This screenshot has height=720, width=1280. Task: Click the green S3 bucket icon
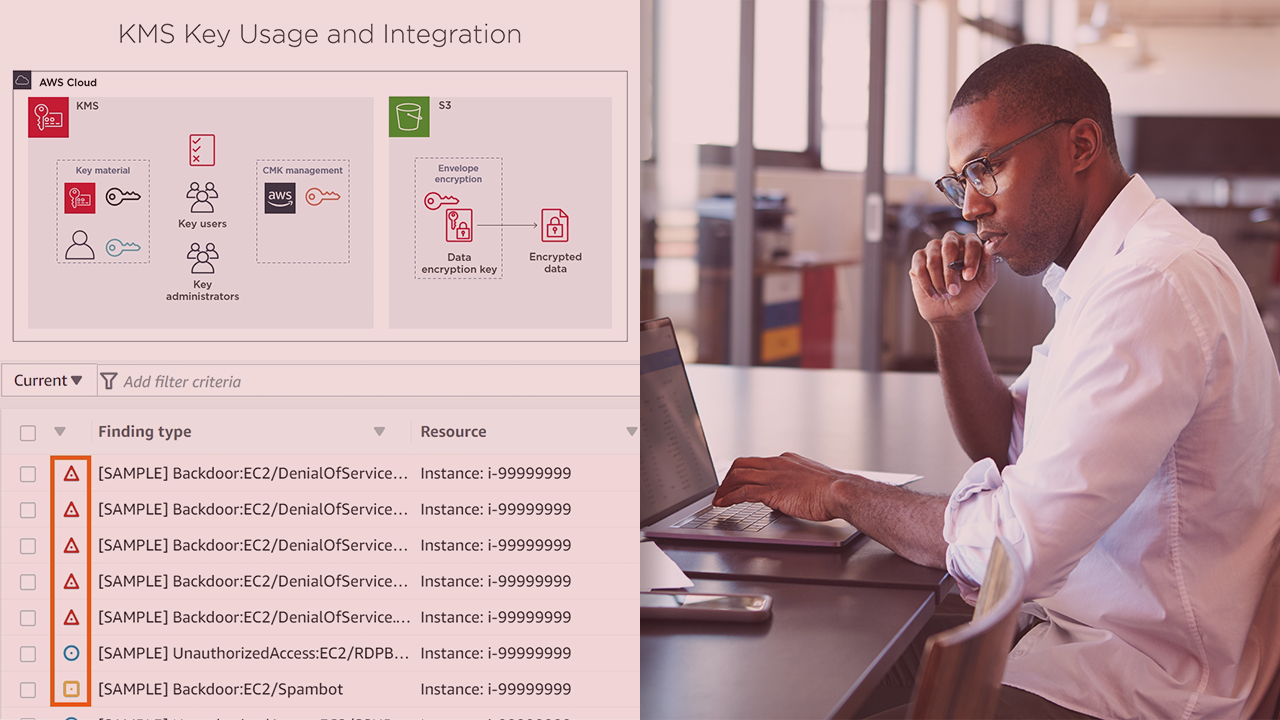click(409, 117)
